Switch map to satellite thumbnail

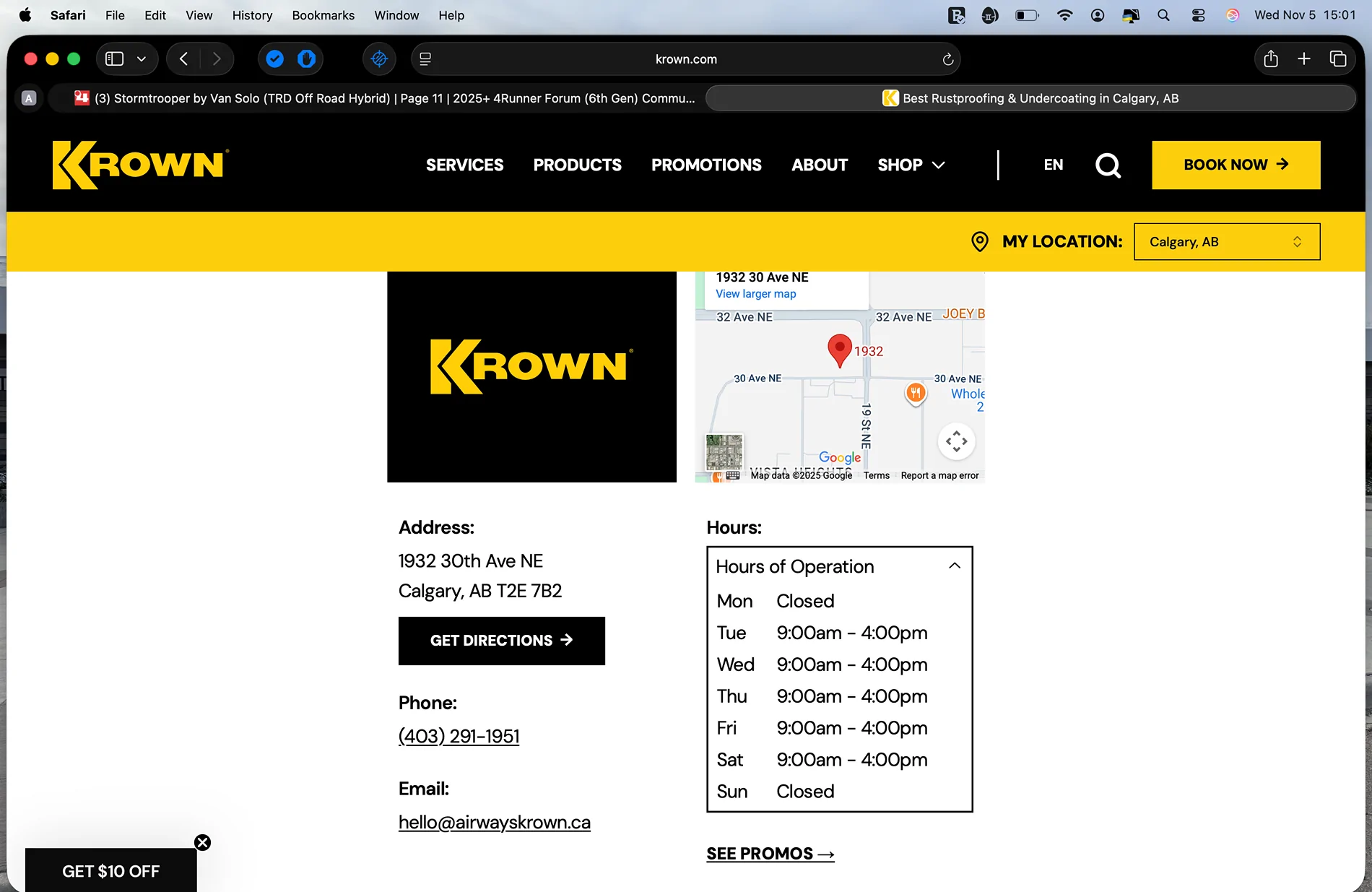[724, 452]
